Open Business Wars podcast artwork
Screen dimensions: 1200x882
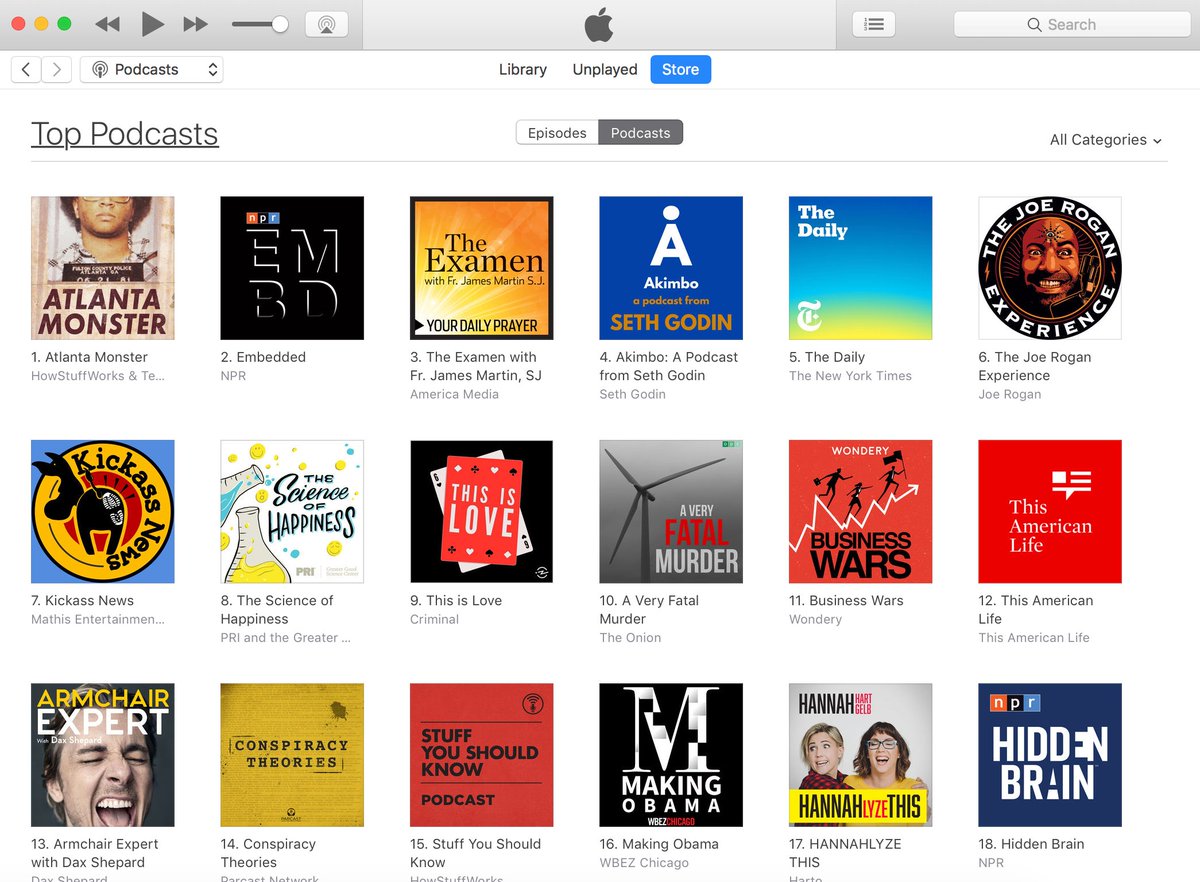[x=861, y=512]
